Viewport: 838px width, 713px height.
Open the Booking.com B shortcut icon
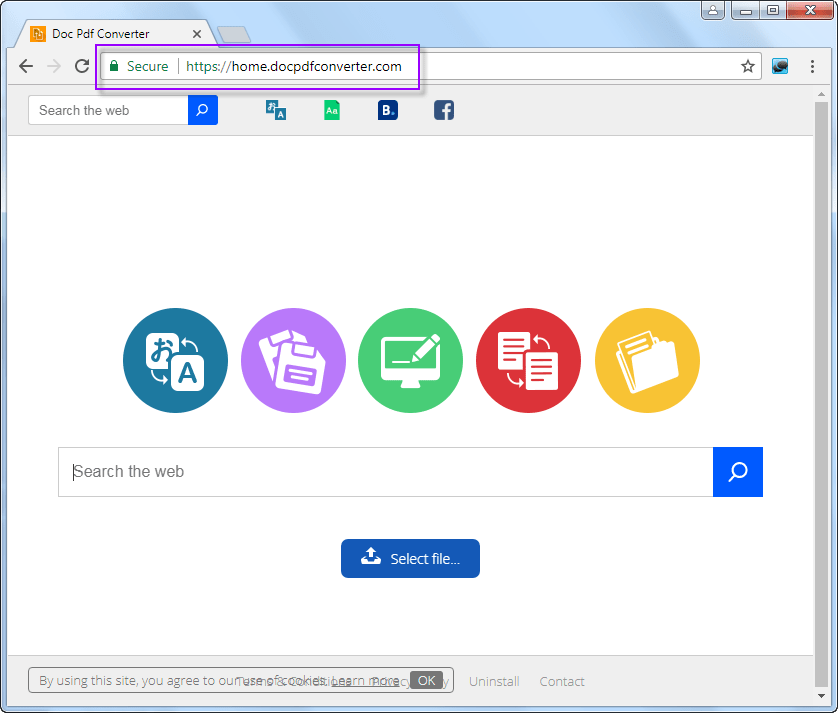point(387,111)
